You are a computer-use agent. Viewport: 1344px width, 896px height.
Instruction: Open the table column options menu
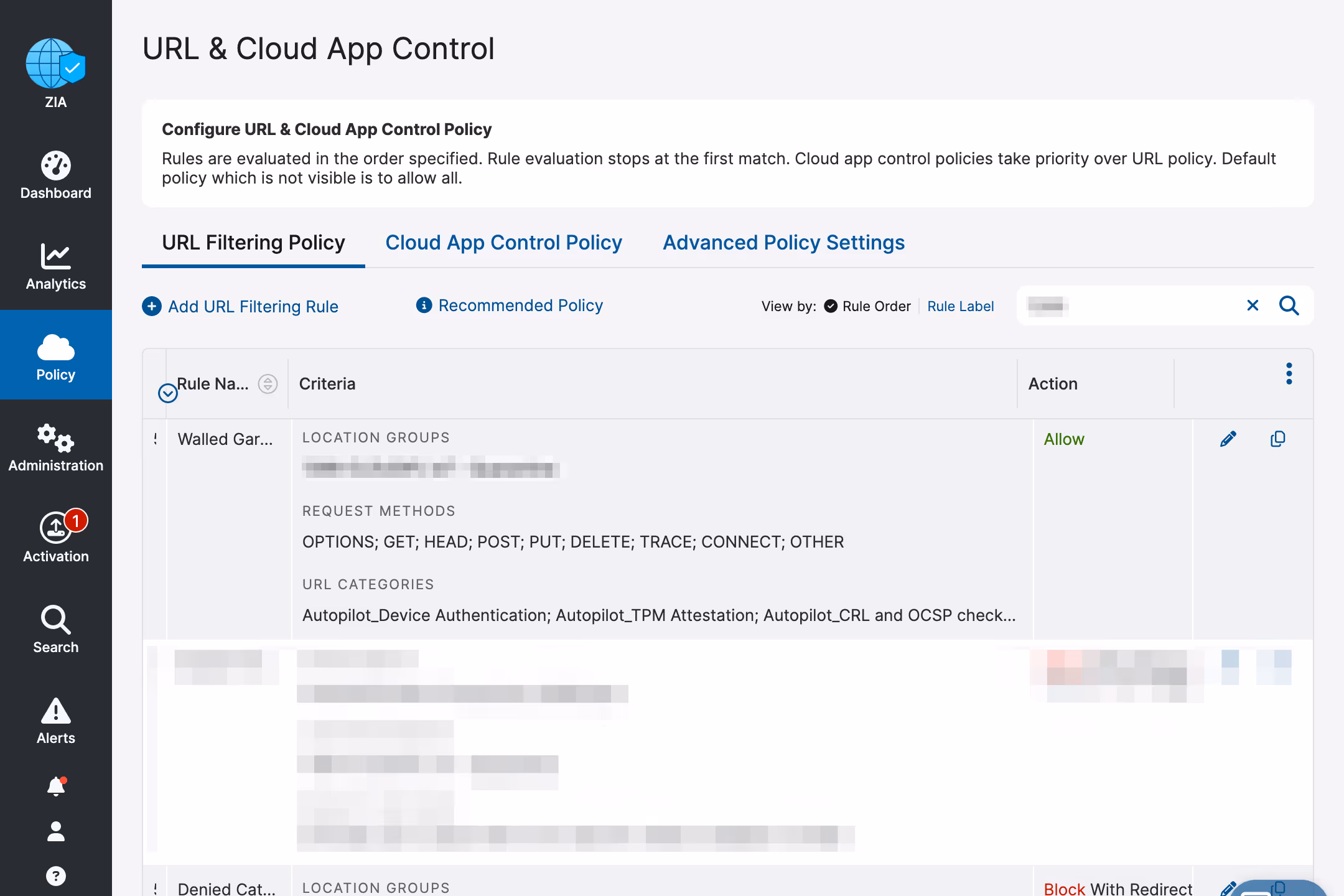(1289, 374)
